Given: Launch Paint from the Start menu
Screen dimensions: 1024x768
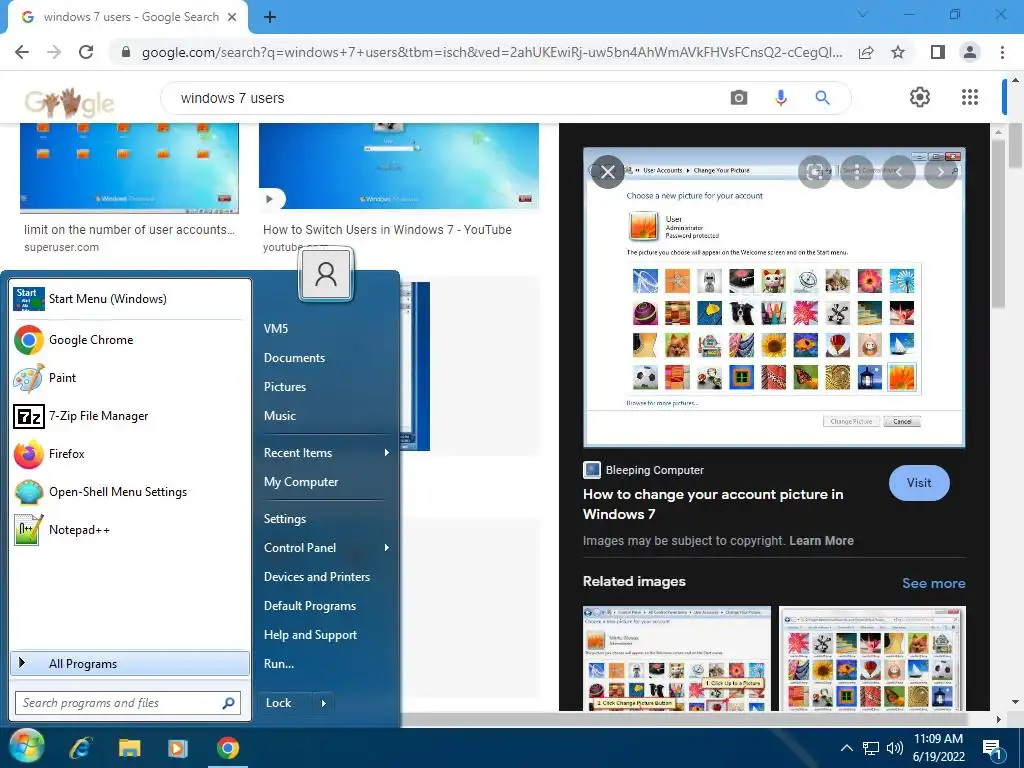Looking at the screenshot, I should pyautogui.click(x=130, y=377).
